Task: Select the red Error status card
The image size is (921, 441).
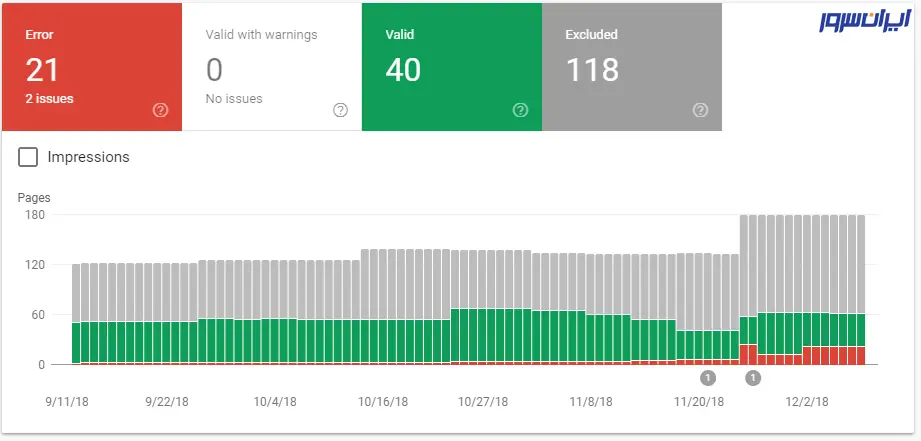Action: click(92, 67)
